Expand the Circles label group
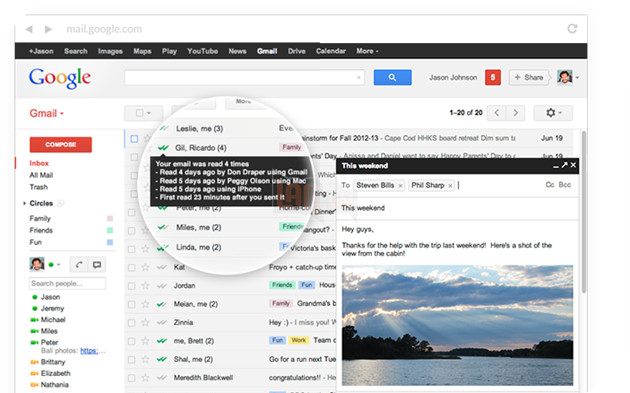 [x=25, y=203]
